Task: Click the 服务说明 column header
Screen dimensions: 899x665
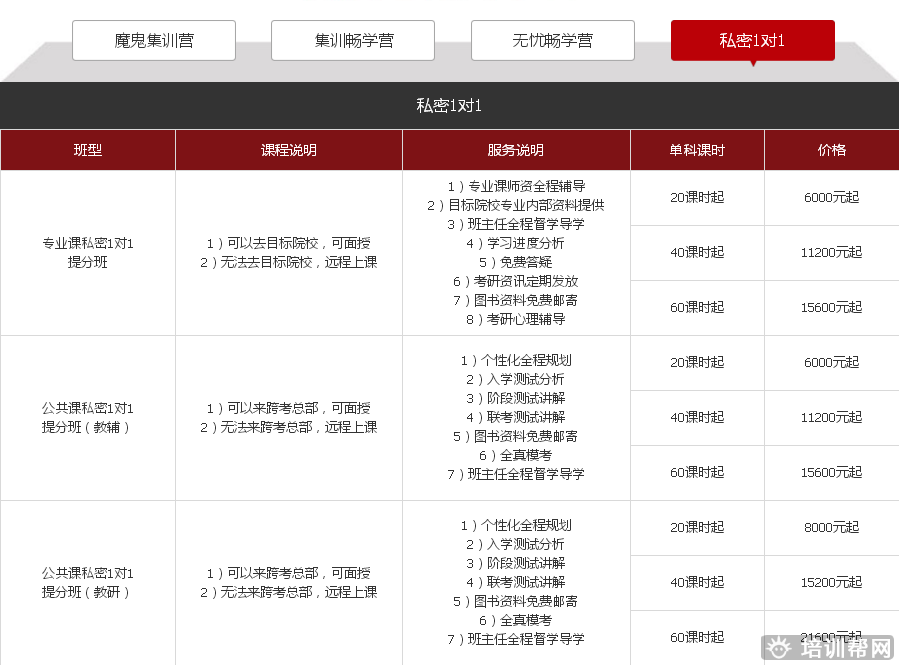Action: click(x=516, y=150)
